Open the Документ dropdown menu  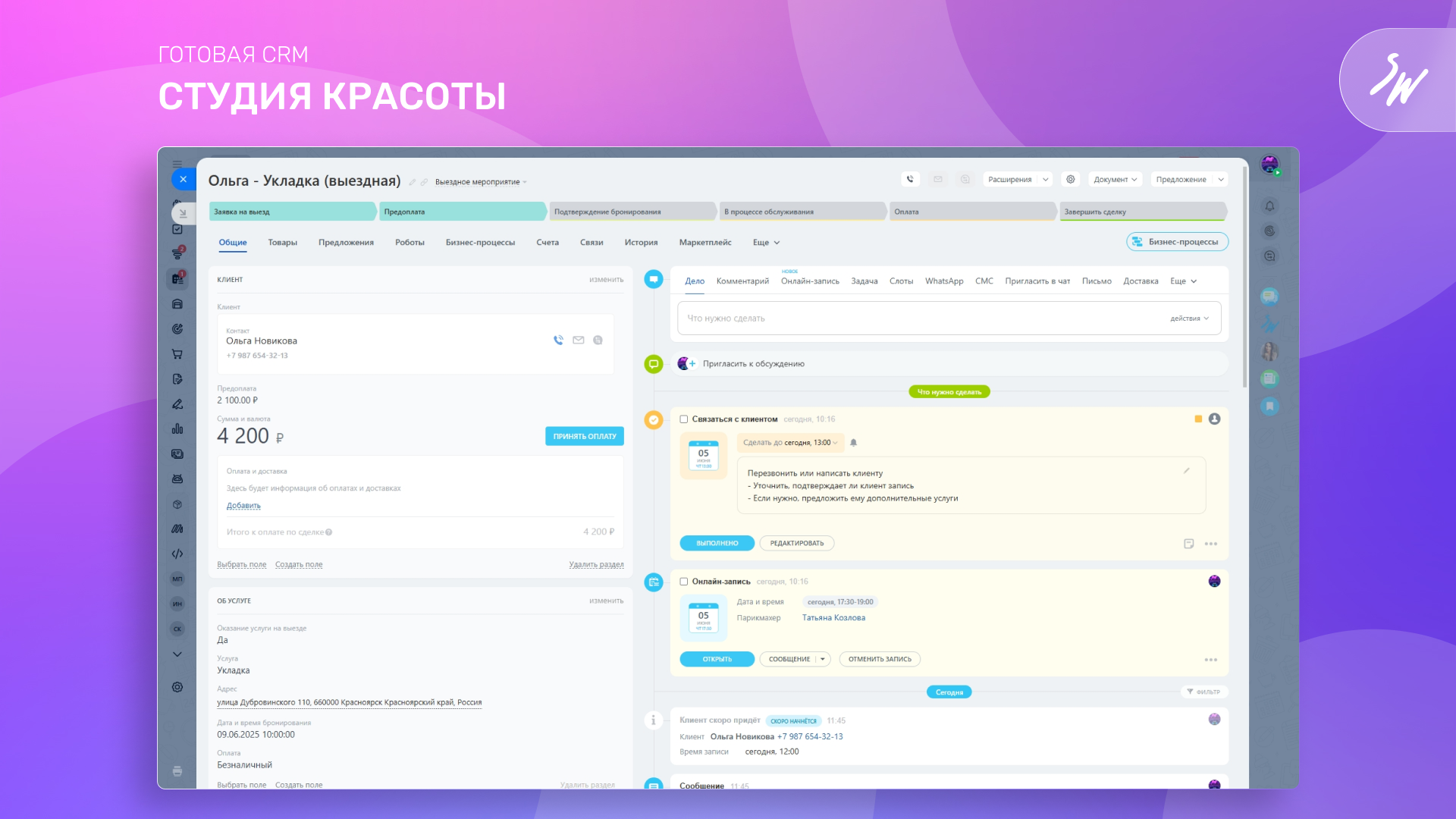coord(1114,180)
